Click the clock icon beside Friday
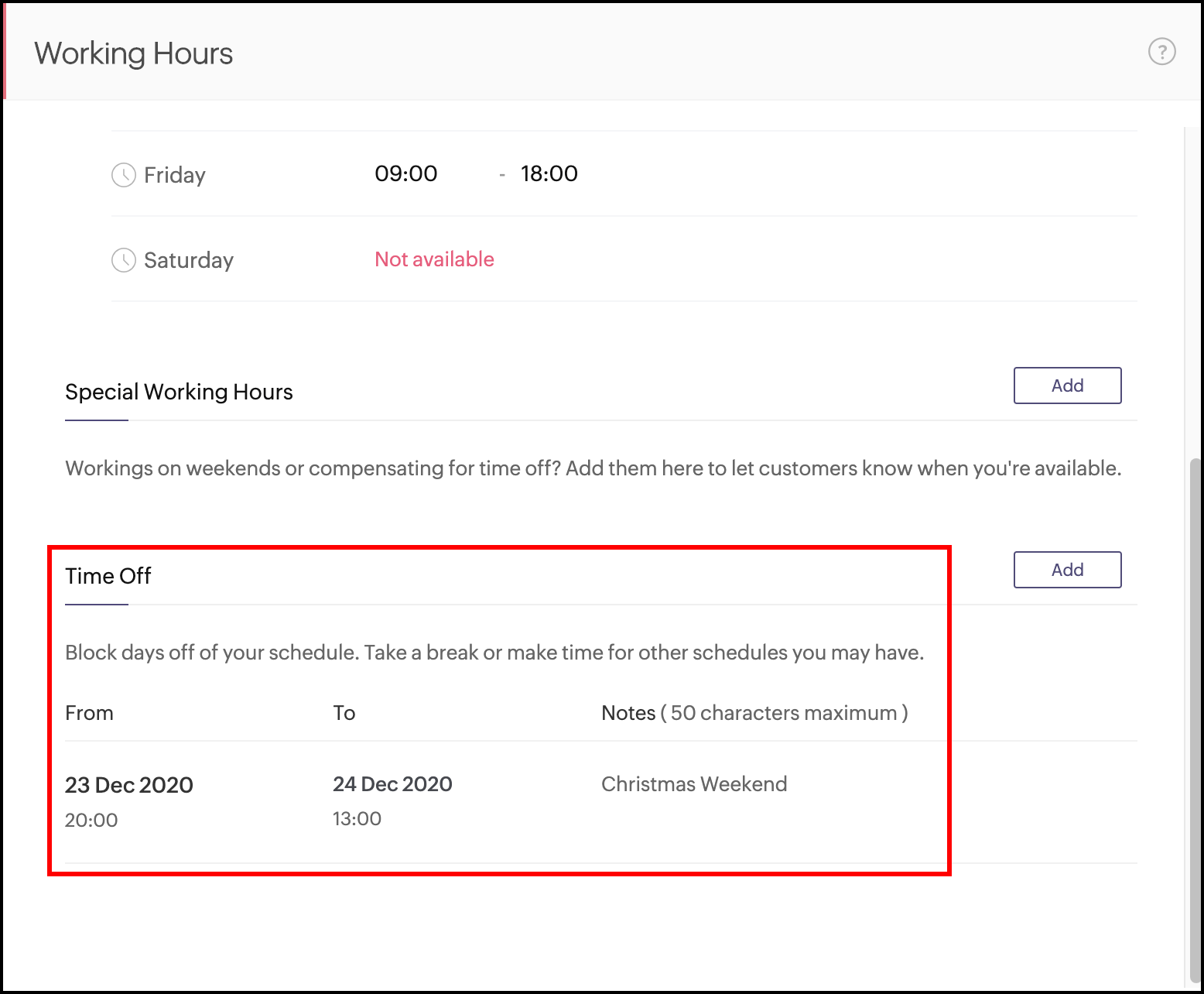Image resolution: width=1204 pixels, height=994 pixels. 124,175
